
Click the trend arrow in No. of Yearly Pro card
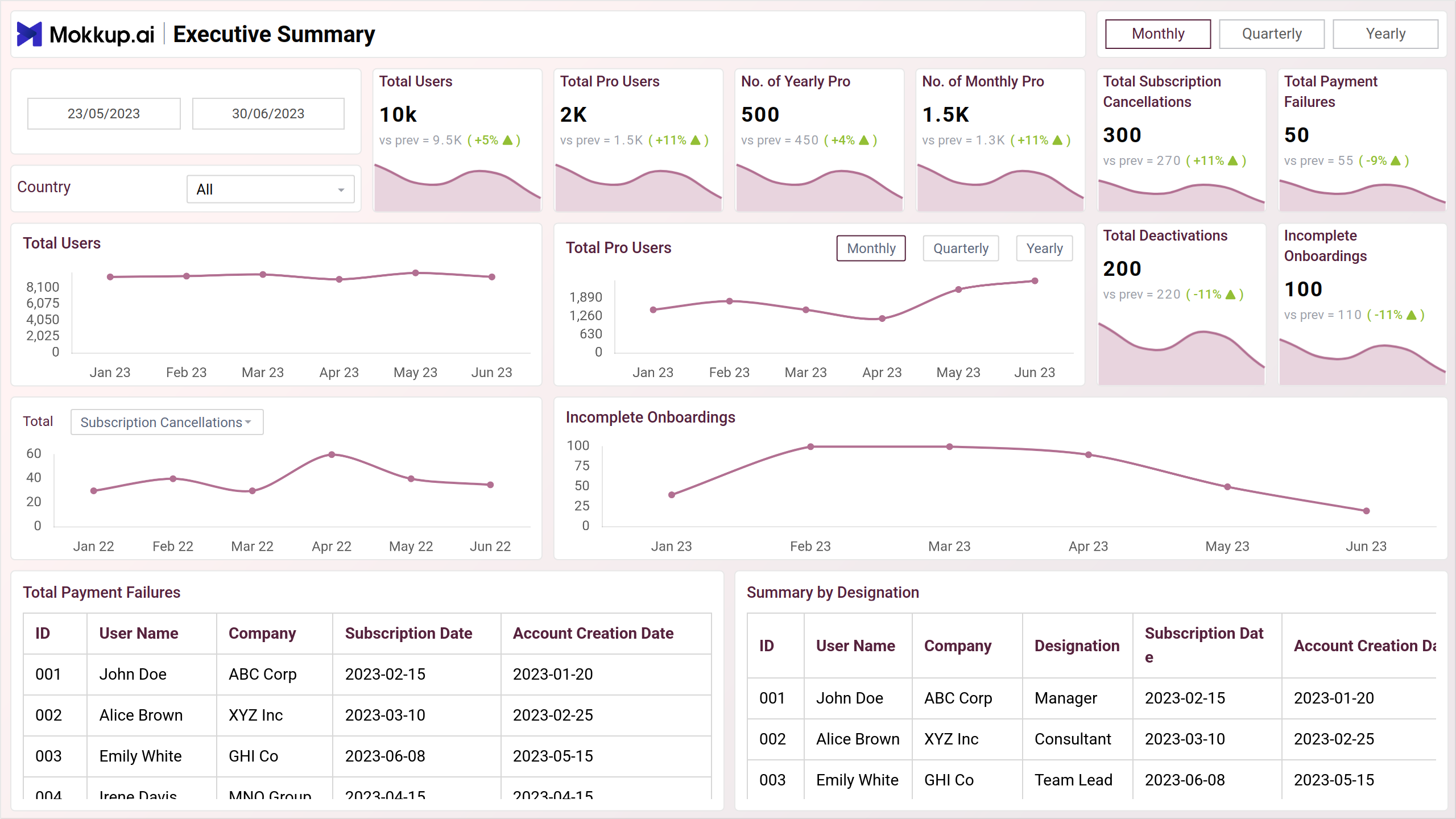pos(863,140)
